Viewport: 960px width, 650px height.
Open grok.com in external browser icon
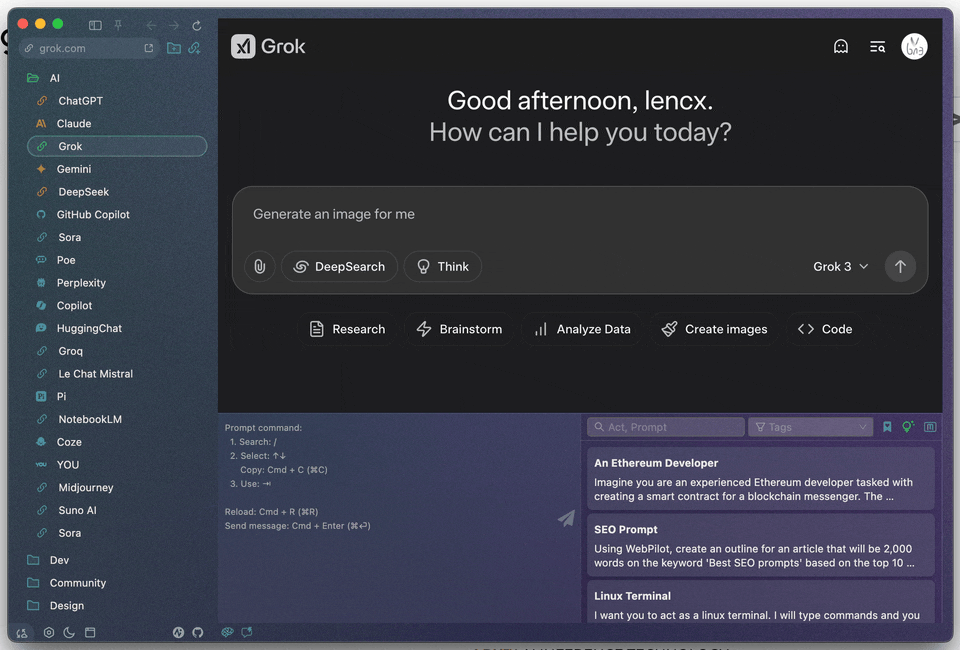149,48
